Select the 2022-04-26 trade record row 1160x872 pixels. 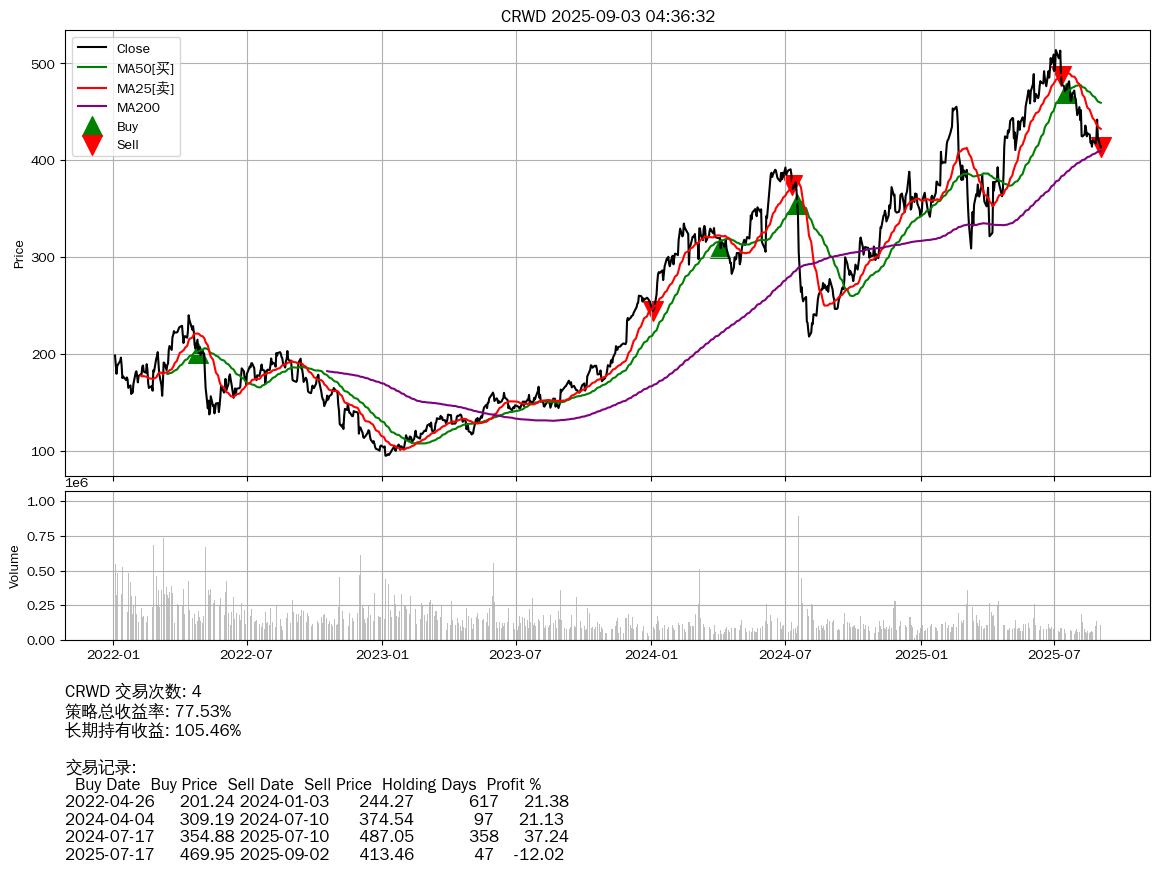click(x=316, y=802)
